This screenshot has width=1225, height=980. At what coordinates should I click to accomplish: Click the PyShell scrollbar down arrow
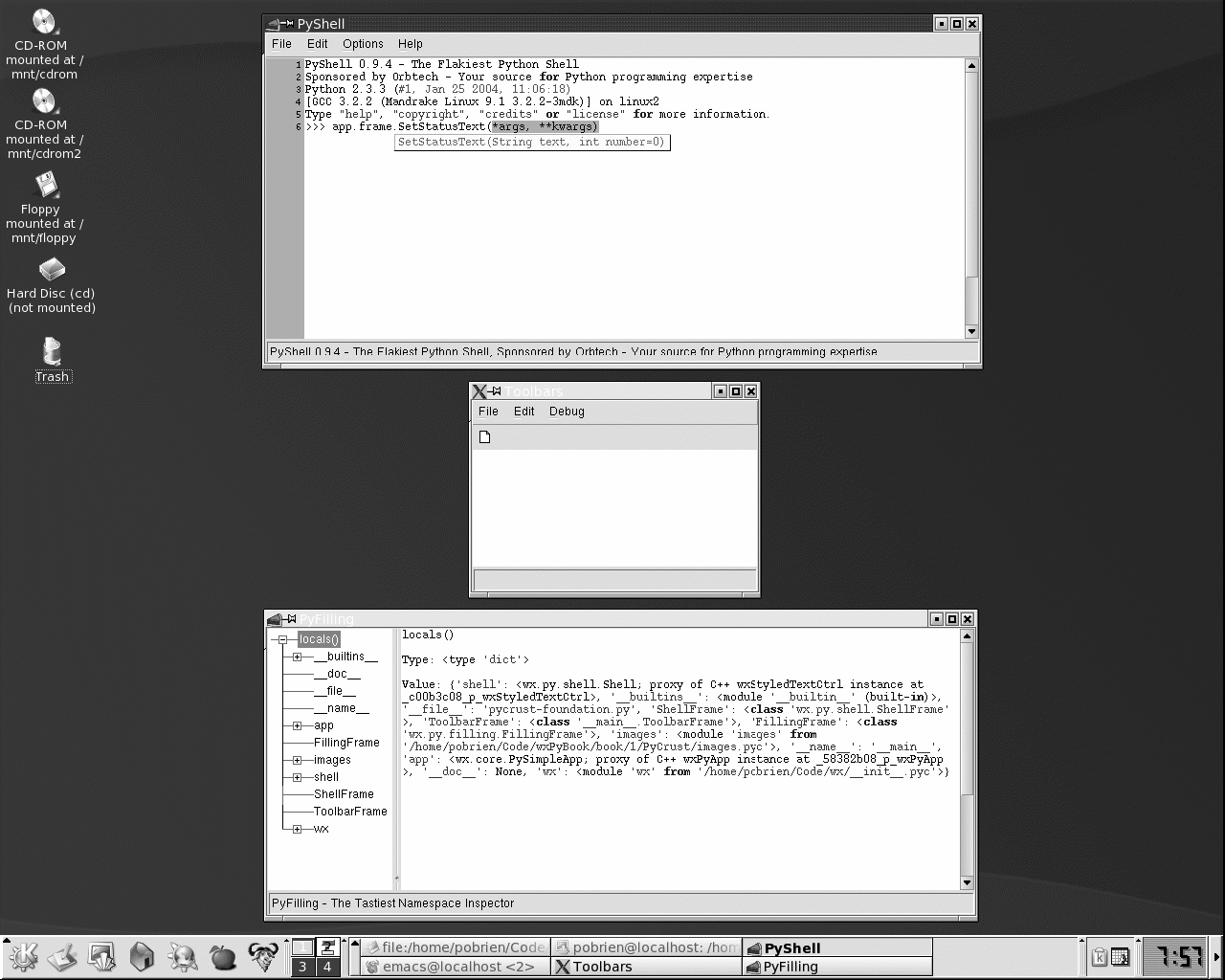pyautogui.click(x=971, y=331)
